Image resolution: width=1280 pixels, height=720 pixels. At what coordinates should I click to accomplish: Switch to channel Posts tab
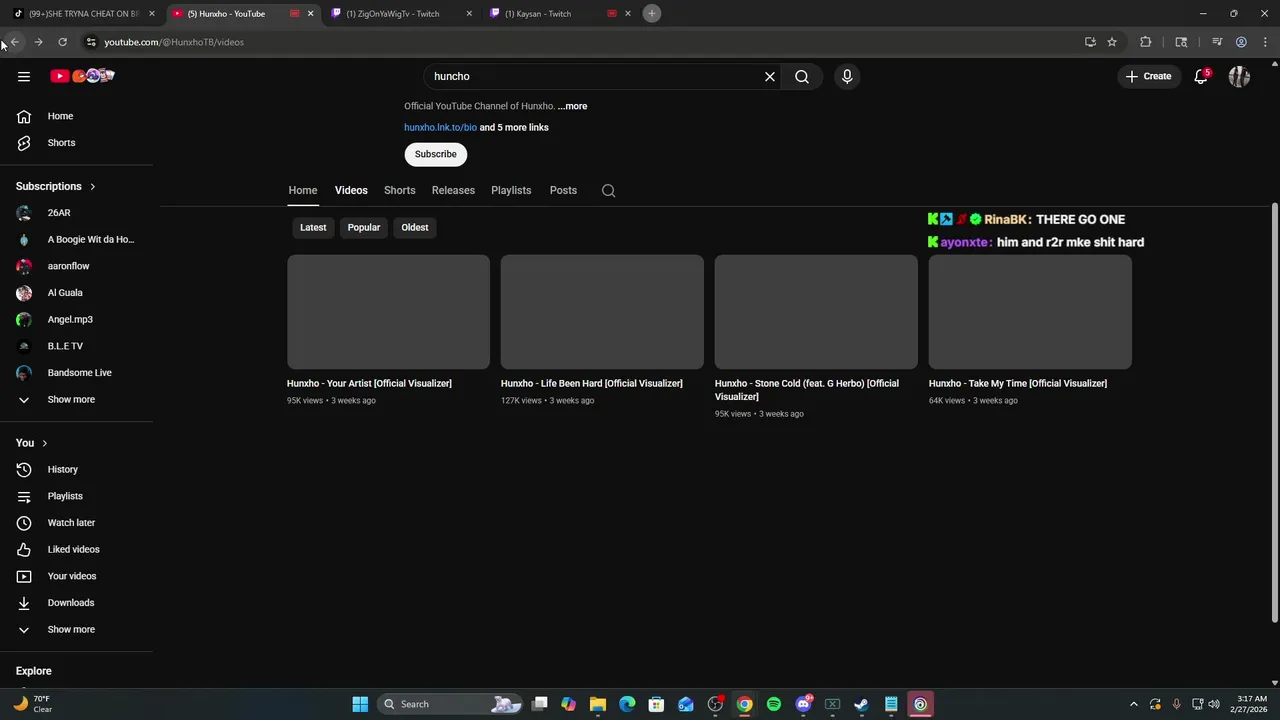[563, 190]
